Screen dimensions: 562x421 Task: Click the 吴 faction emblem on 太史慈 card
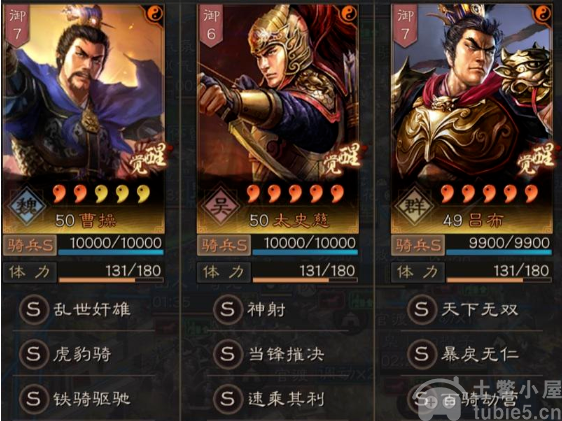220,207
